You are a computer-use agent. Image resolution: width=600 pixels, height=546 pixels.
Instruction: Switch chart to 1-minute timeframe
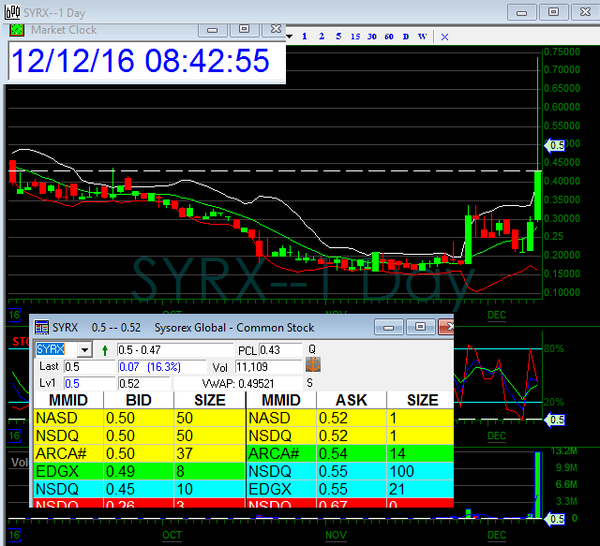(303, 36)
